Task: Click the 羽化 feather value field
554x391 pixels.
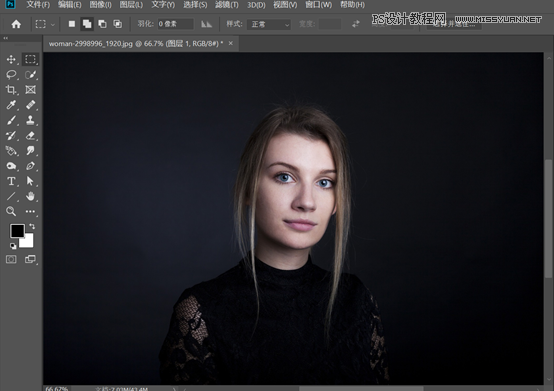Action: (x=175, y=24)
